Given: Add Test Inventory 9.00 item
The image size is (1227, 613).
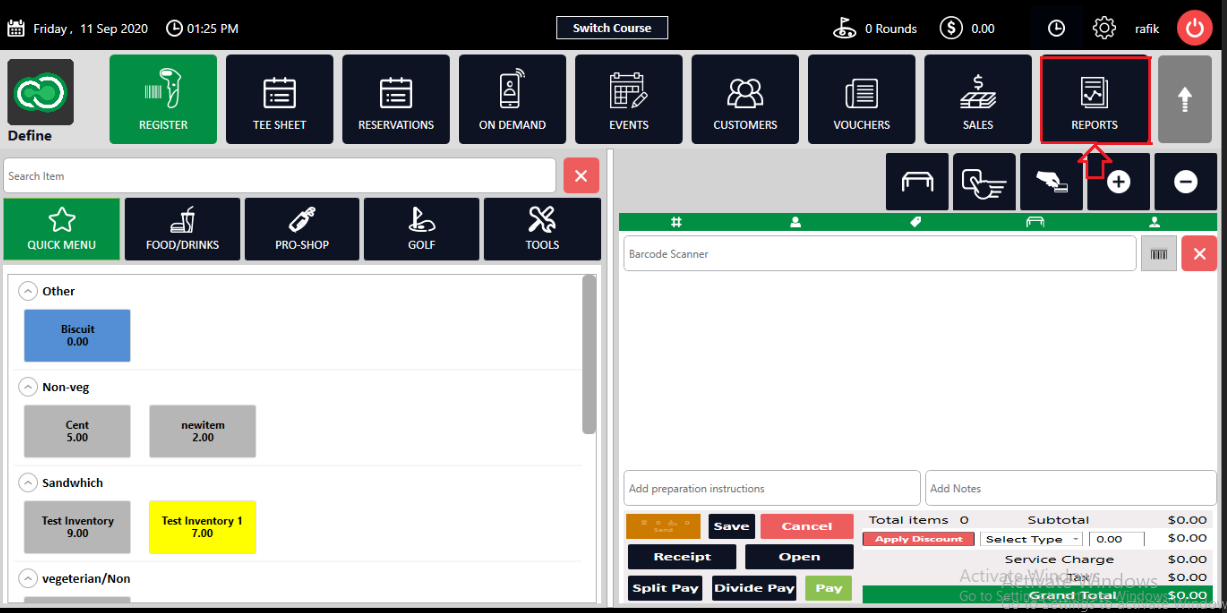Looking at the screenshot, I should coord(77,527).
